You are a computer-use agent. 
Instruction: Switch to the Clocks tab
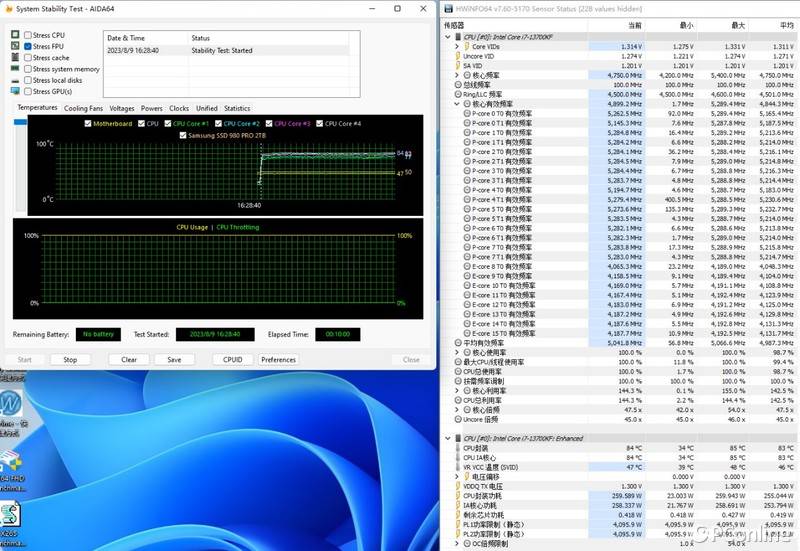[x=179, y=108]
